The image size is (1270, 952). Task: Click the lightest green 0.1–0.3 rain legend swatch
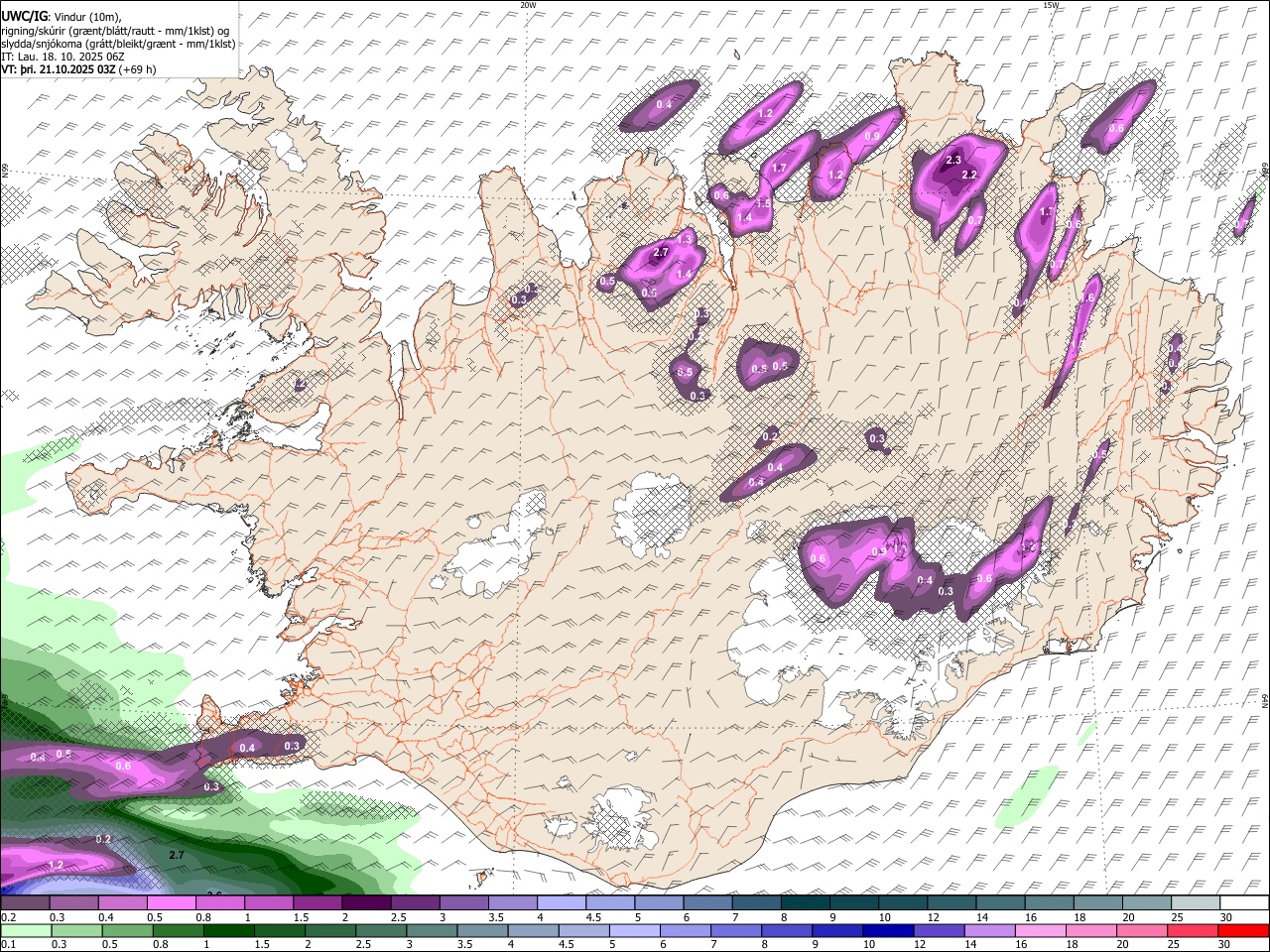(25, 930)
